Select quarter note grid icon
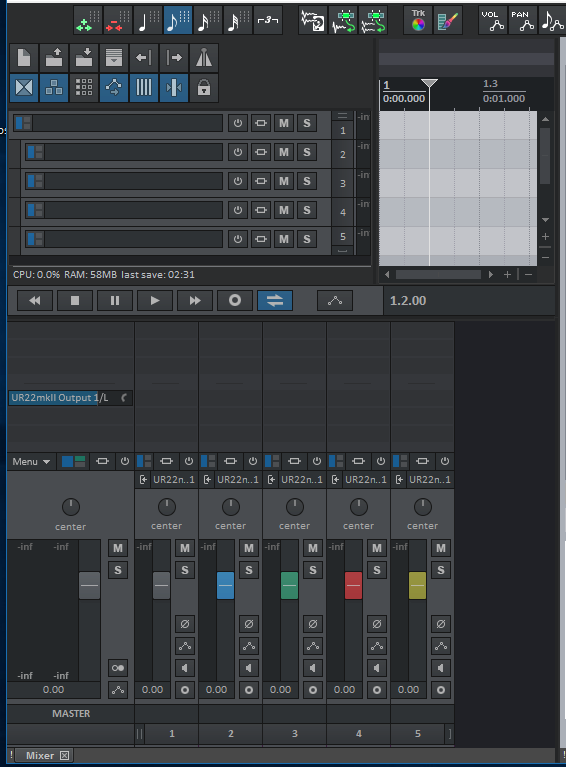 click(x=147, y=21)
